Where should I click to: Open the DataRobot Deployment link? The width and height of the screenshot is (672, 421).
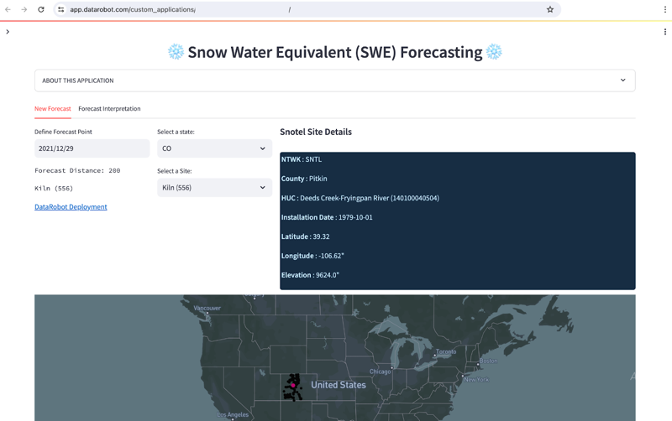pyautogui.click(x=71, y=207)
